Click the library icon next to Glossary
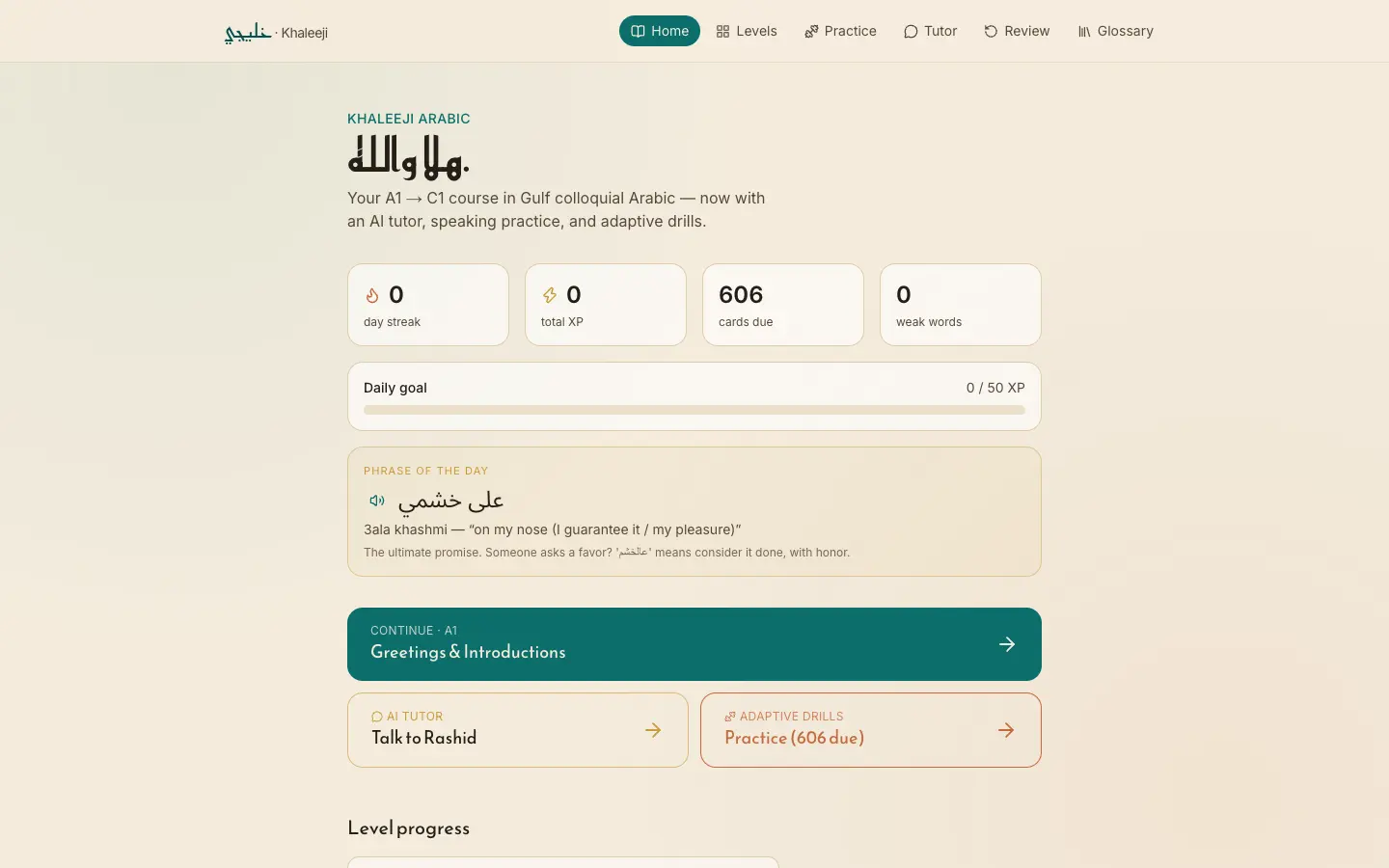Image resolution: width=1389 pixels, height=868 pixels. [x=1084, y=32]
